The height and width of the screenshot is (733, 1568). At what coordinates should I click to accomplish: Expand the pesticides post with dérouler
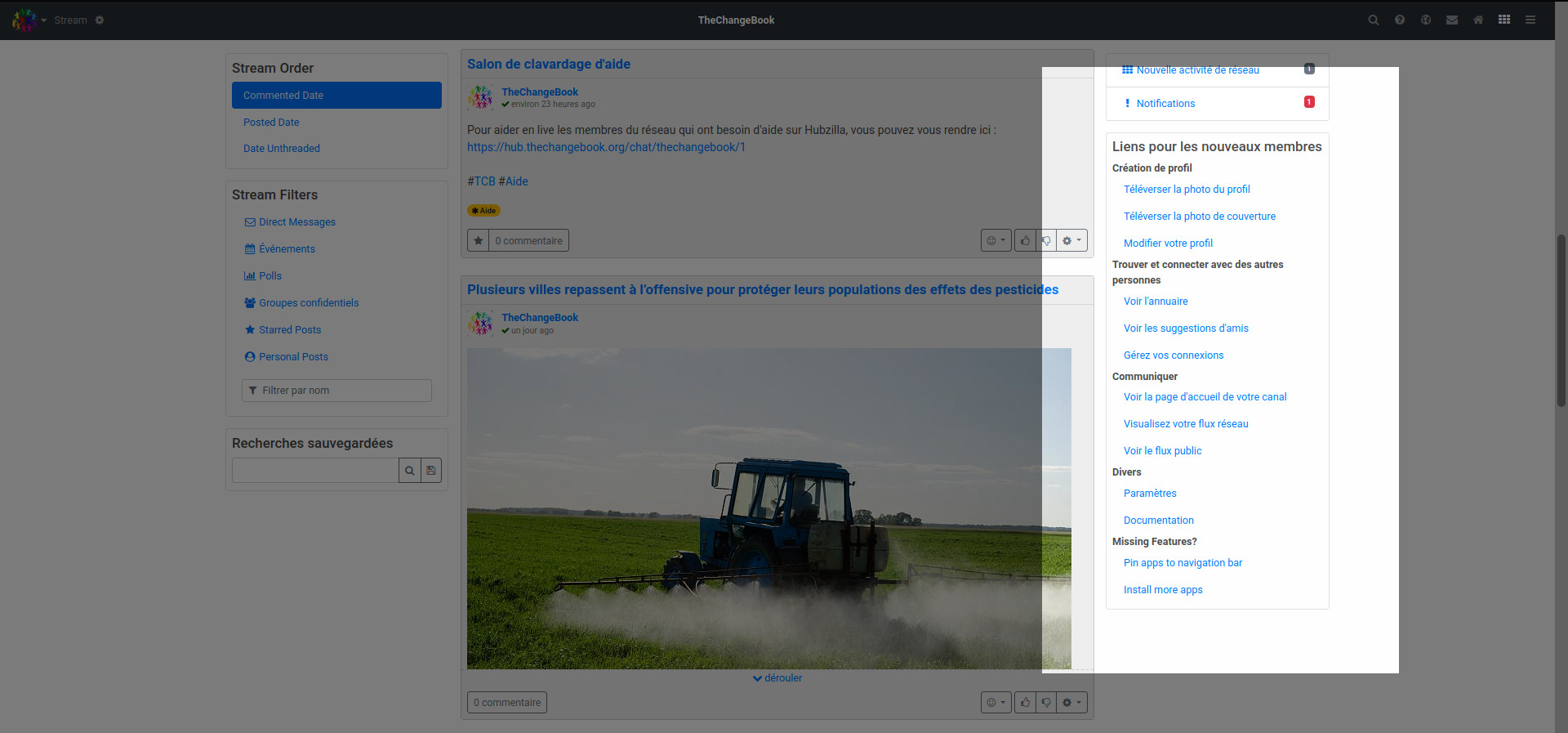[777, 678]
